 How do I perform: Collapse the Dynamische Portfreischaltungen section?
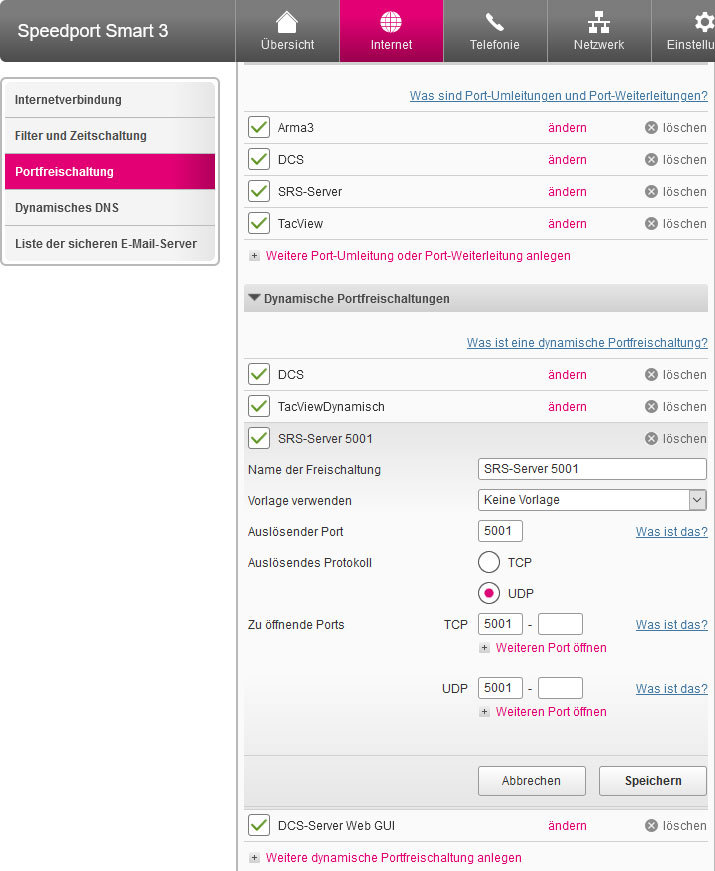pos(254,298)
